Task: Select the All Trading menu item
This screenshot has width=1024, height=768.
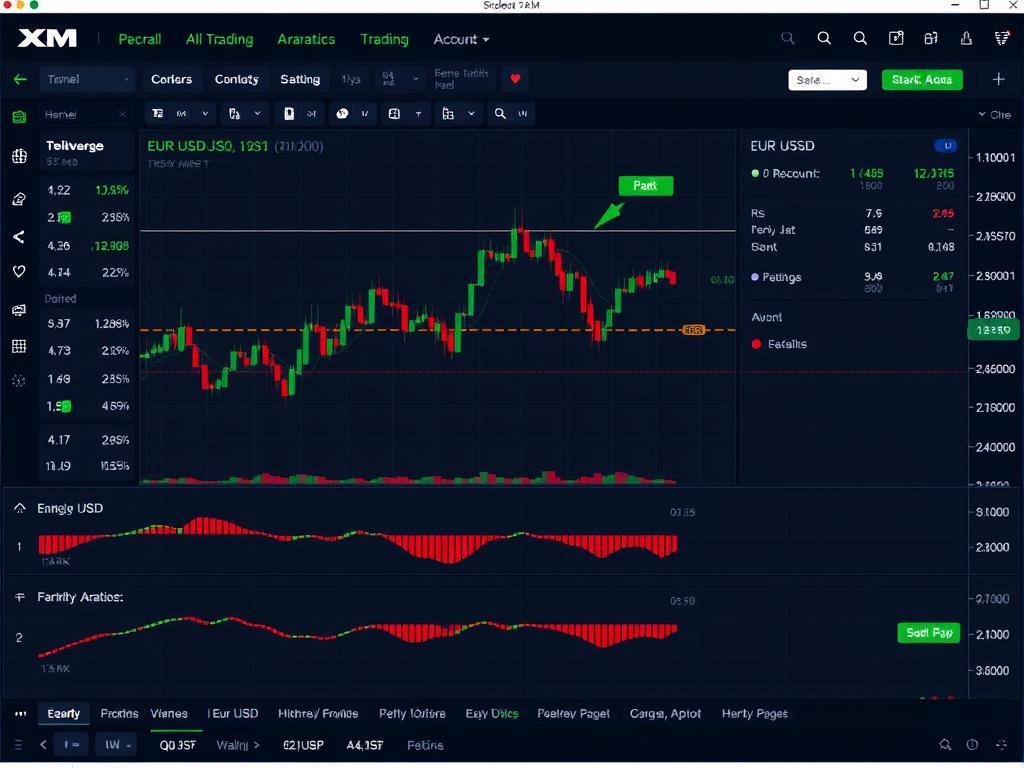Action: 219,39
